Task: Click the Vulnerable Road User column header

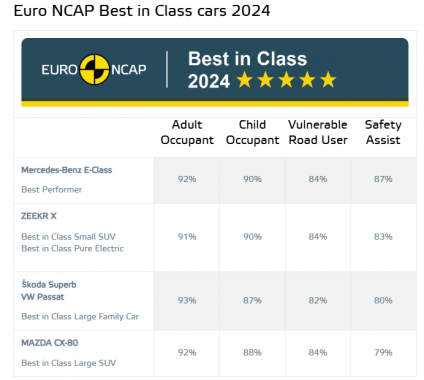Action: (x=318, y=132)
